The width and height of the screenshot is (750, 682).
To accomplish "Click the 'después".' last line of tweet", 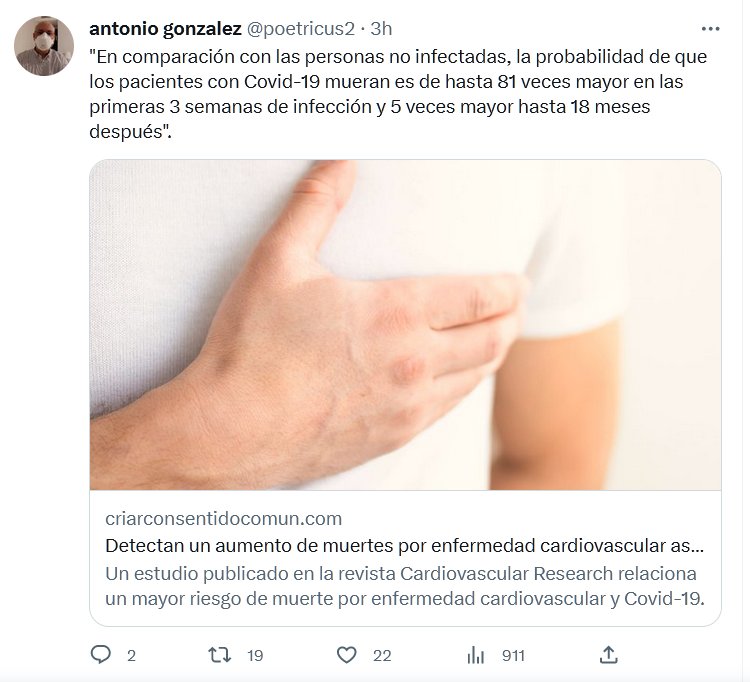I will click(x=130, y=131).
